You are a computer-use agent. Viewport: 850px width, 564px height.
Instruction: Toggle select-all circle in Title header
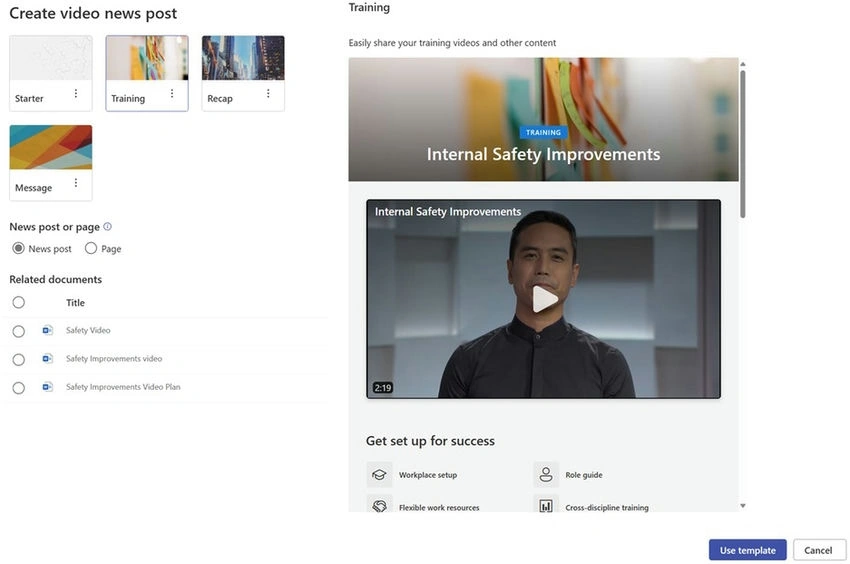(18, 302)
